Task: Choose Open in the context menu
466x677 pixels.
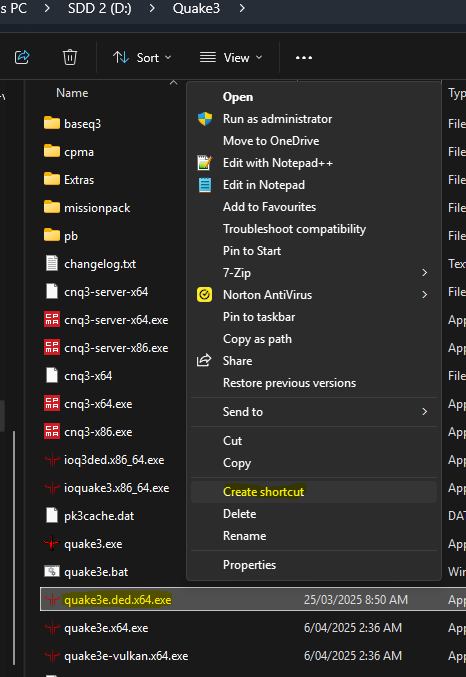Action: coord(238,97)
